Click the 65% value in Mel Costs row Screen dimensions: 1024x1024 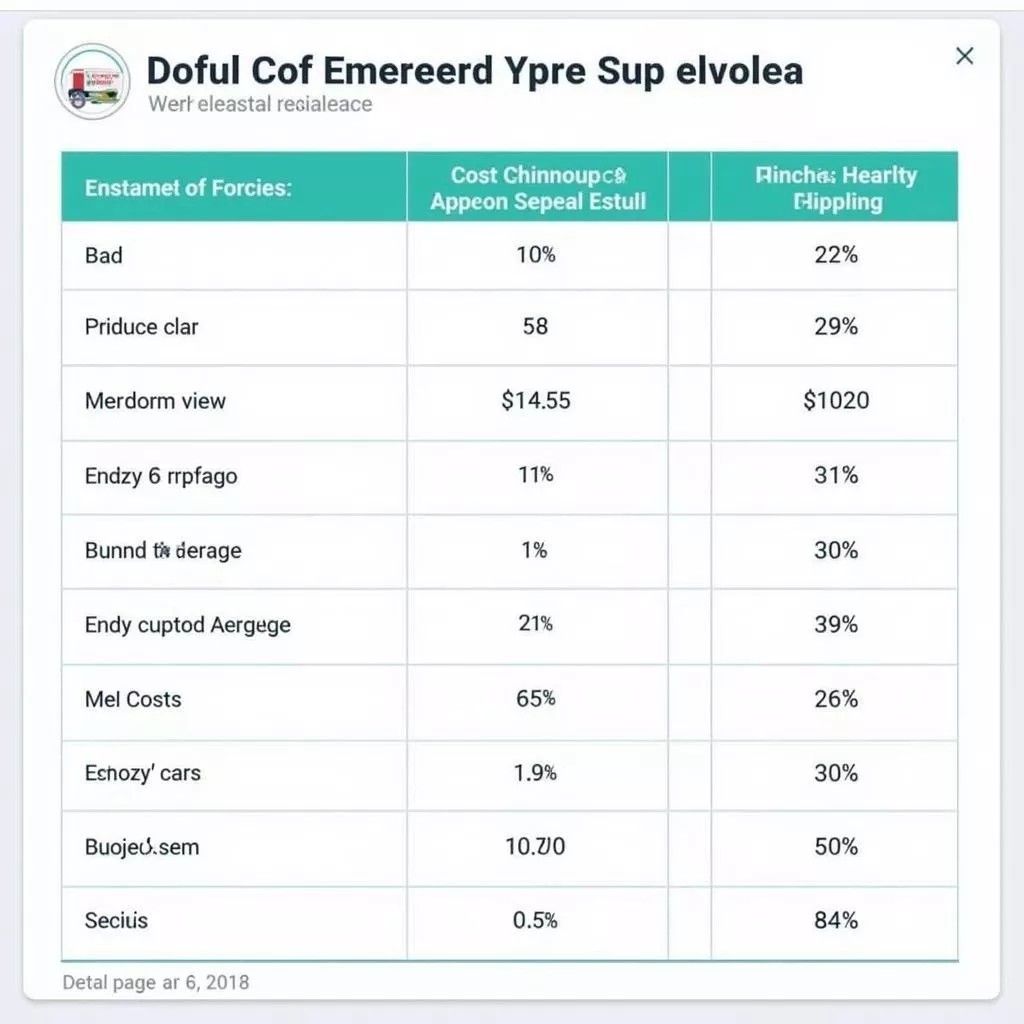tap(536, 699)
